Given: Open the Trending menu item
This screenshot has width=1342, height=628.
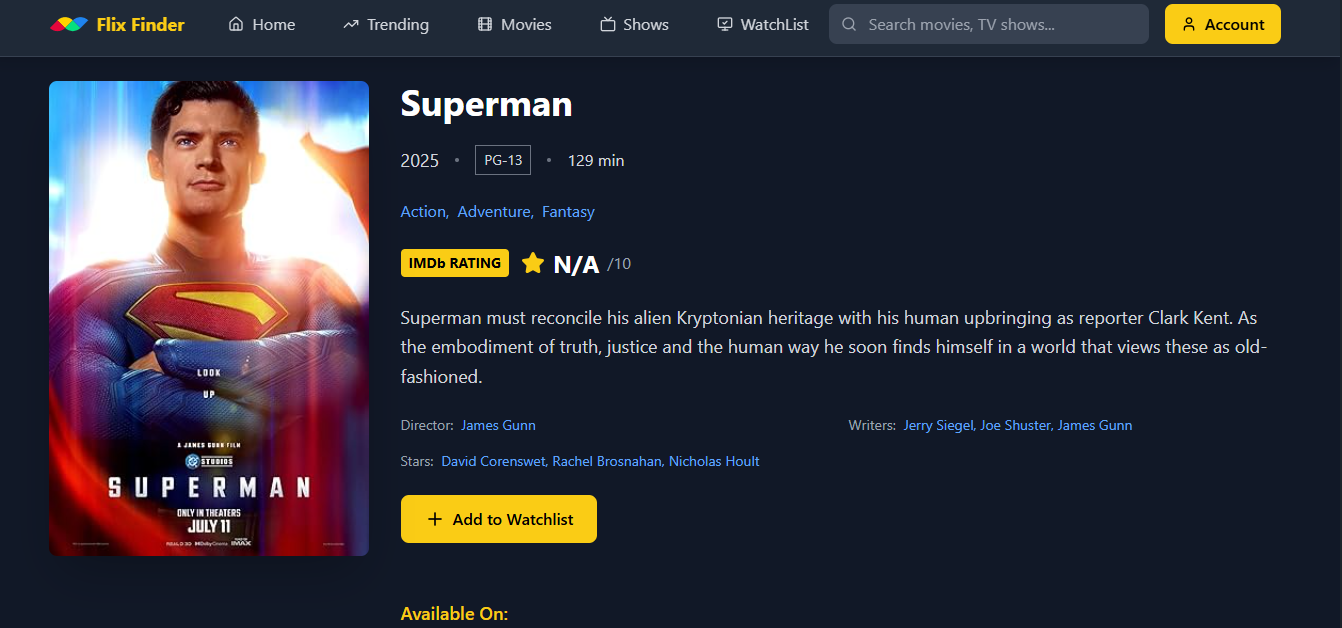Looking at the screenshot, I should 386,24.
